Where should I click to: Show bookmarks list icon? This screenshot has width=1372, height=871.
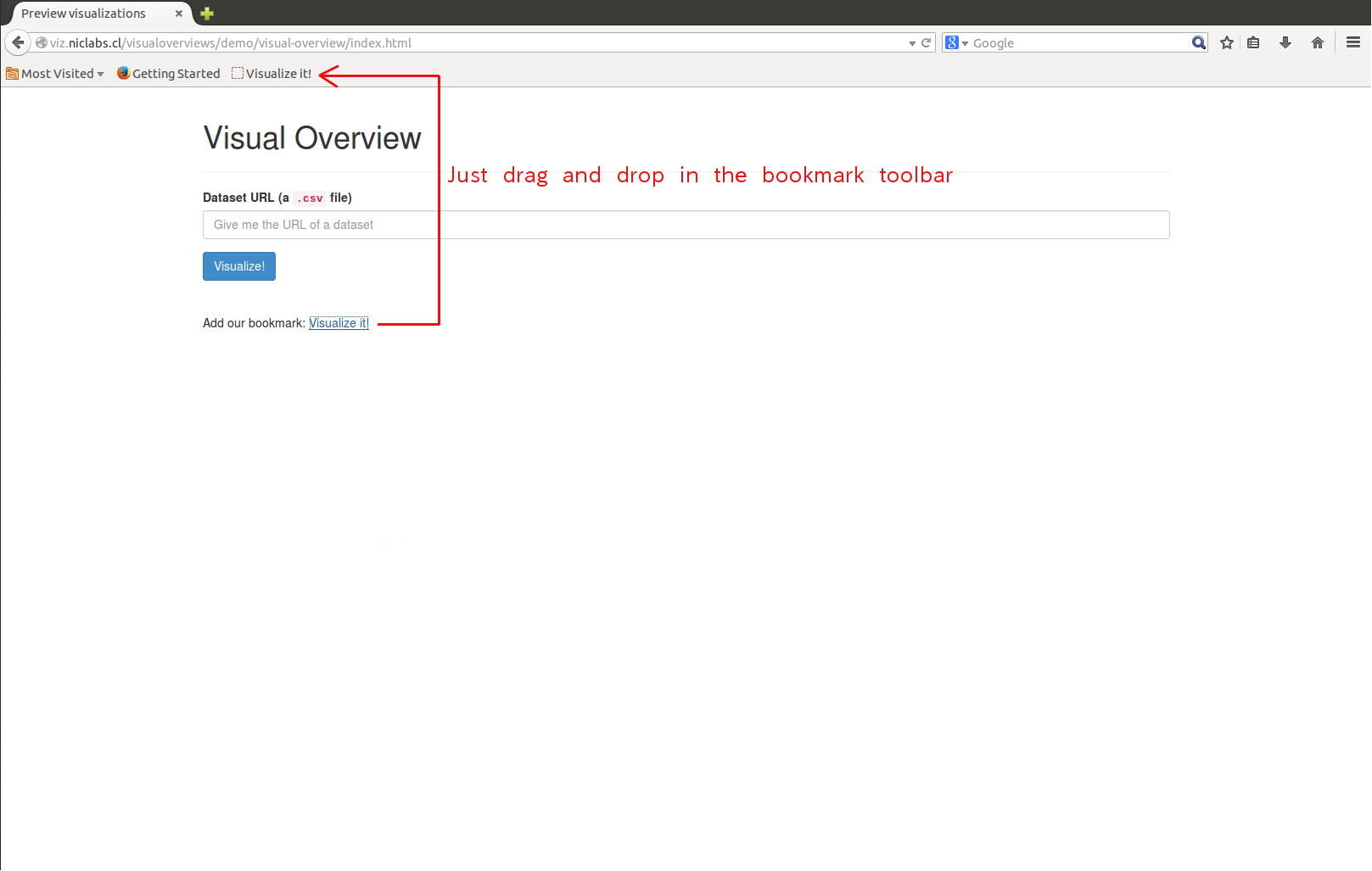tap(1253, 42)
